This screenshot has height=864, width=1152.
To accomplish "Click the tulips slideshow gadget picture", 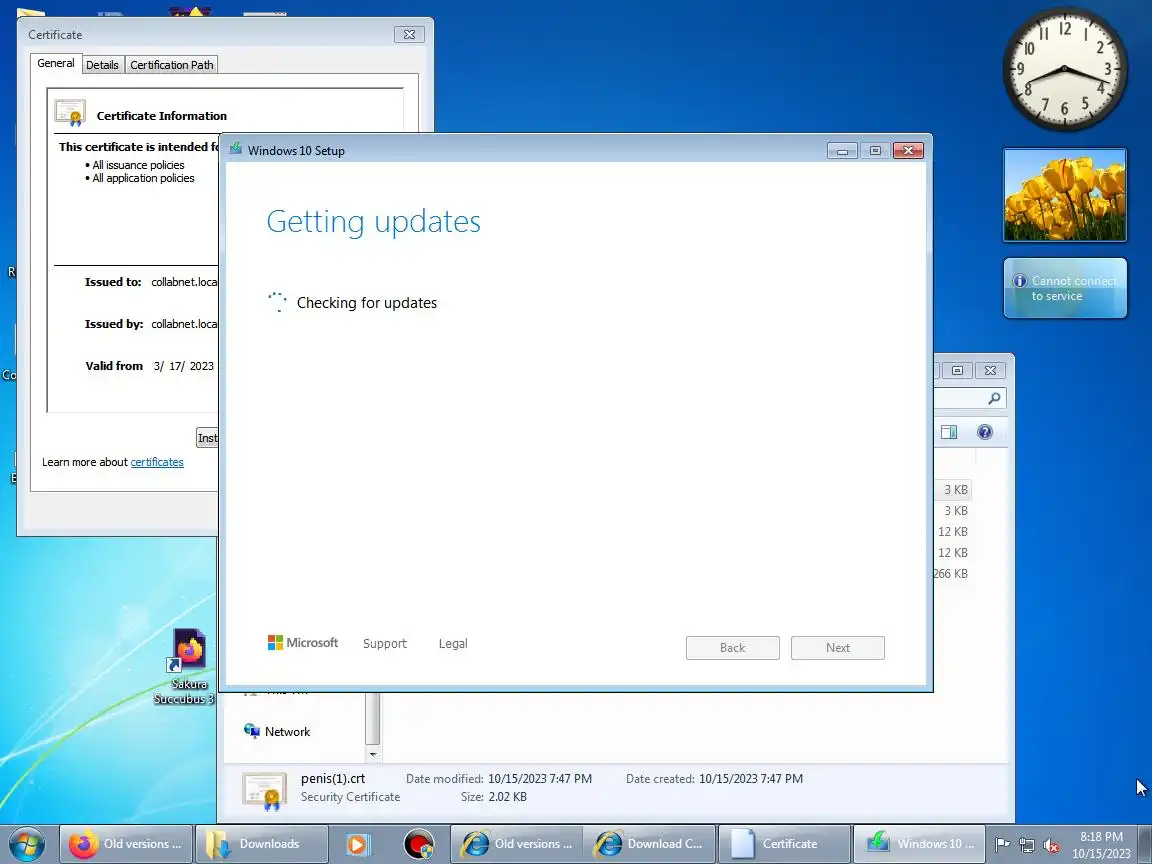I will pyautogui.click(x=1065, y=195).
